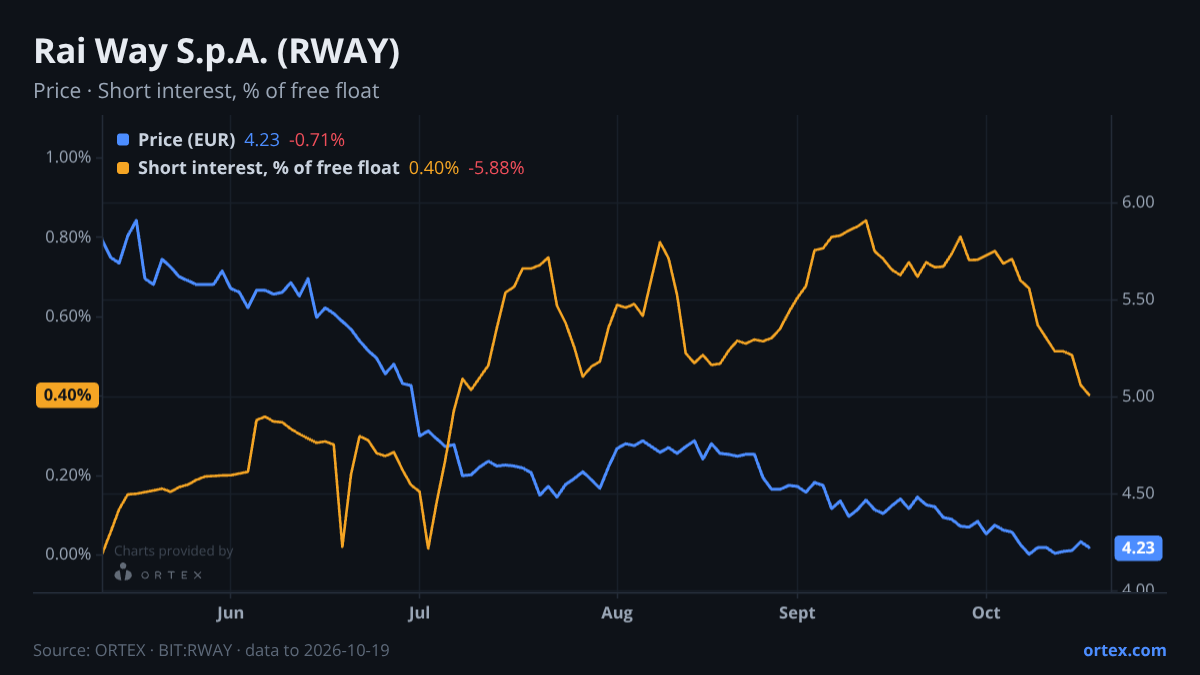Click the 6.00 right axis label

[1138, 202]
